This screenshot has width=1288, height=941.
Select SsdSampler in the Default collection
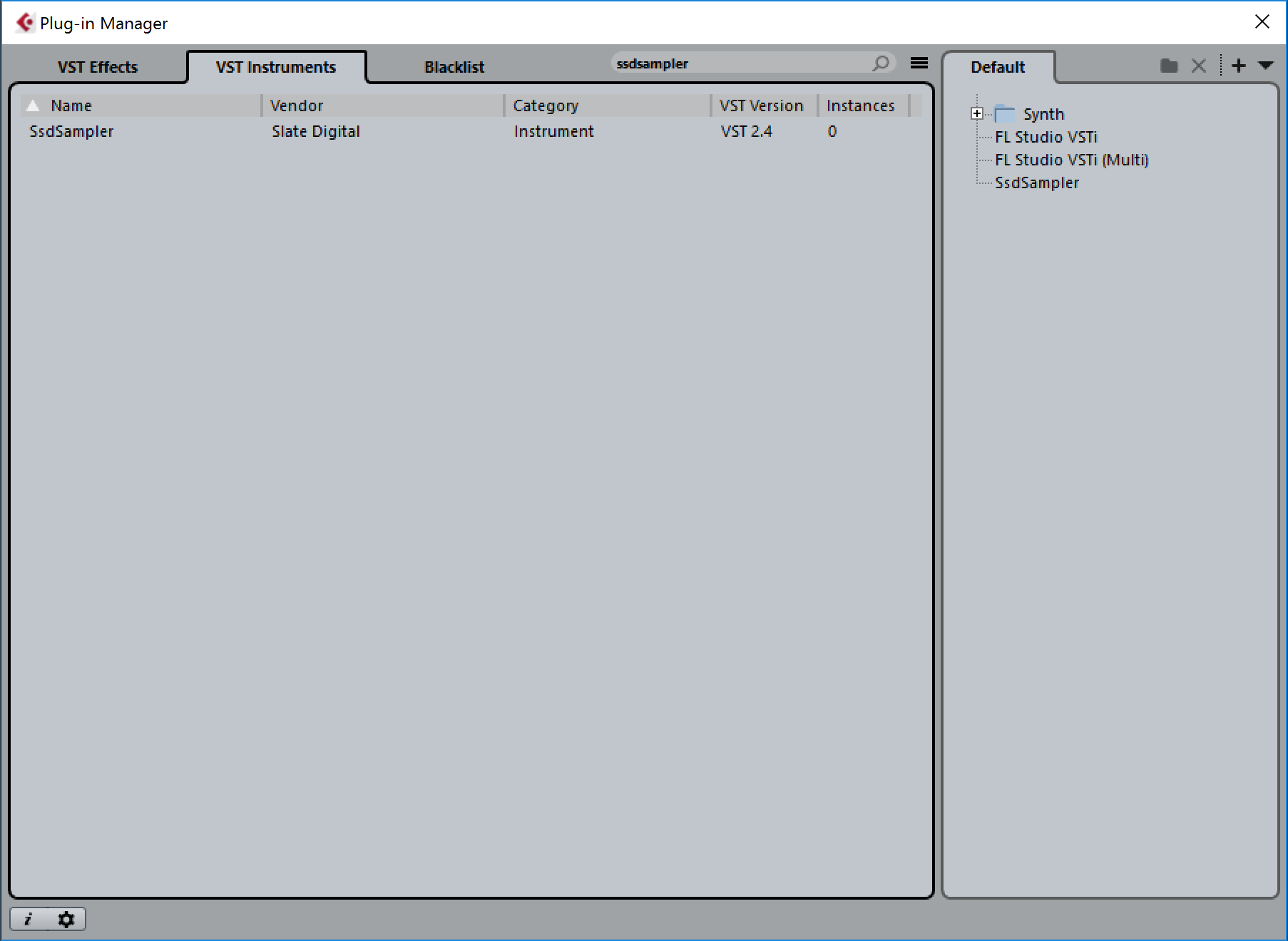(x=1037, y=182)
